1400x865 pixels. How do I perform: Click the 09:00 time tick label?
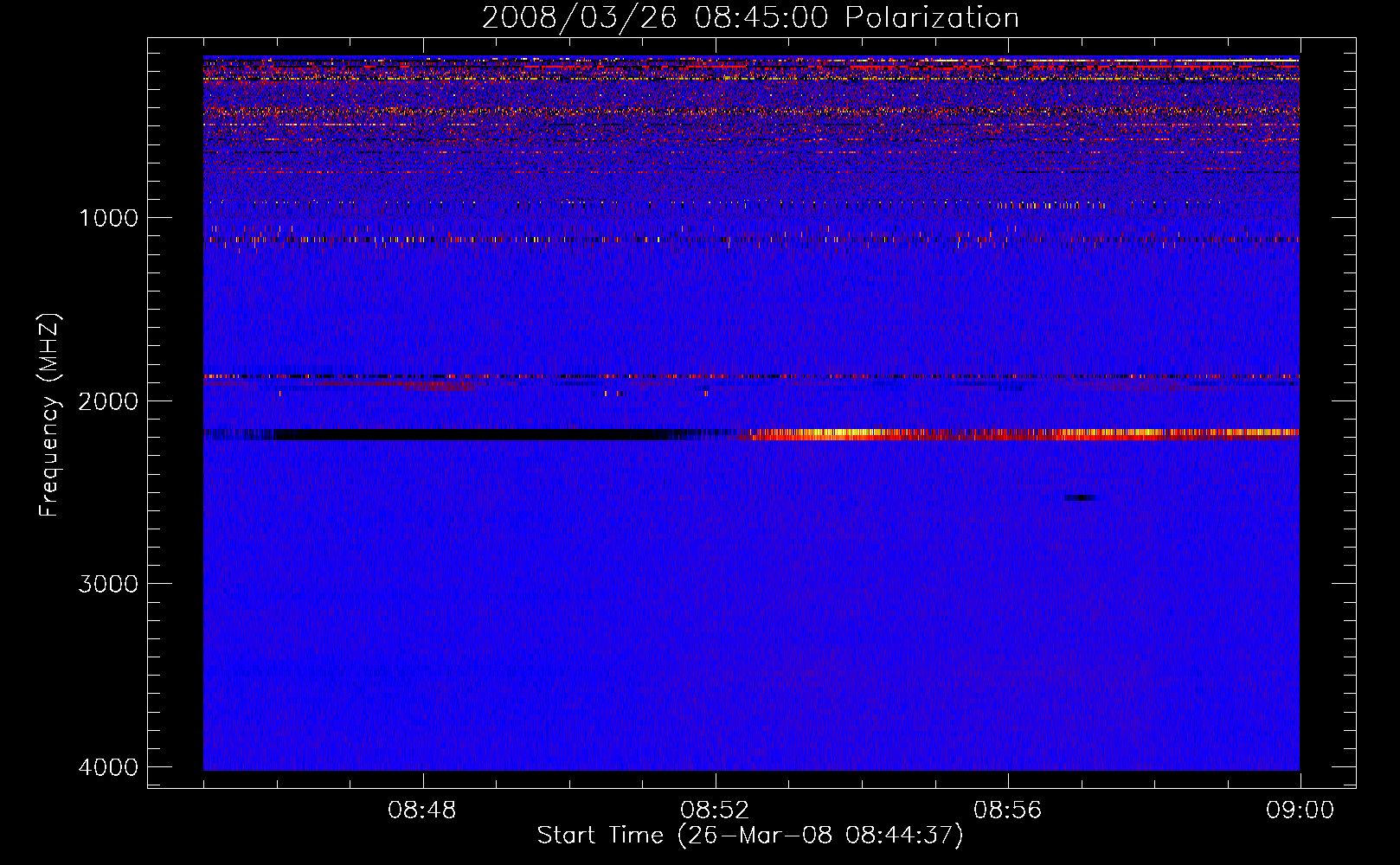pyautogui.click(x=1300, y=811)
